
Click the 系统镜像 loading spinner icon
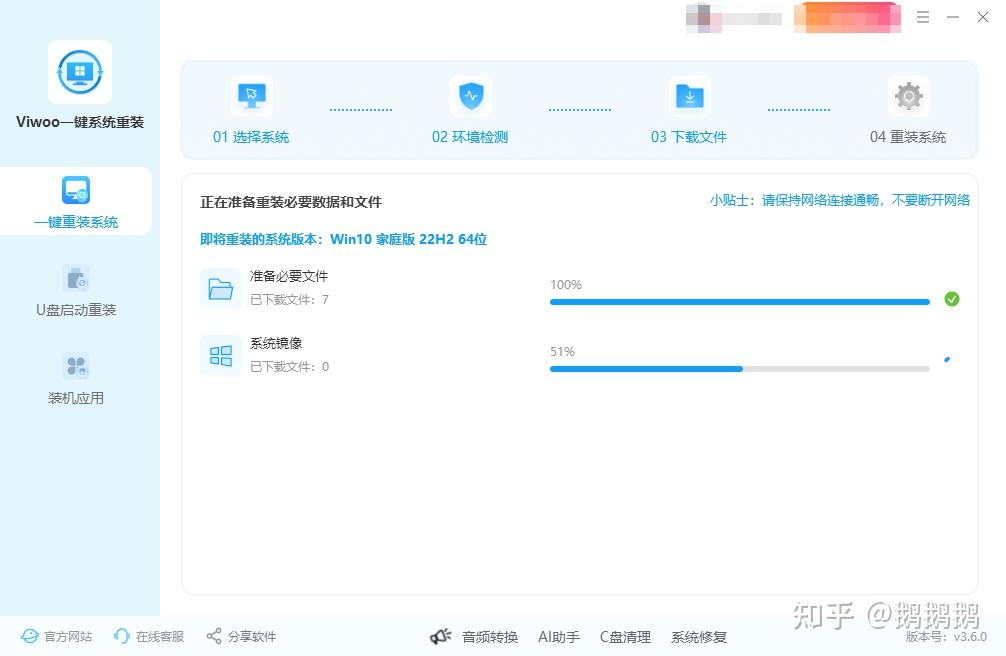coord(948,359)
